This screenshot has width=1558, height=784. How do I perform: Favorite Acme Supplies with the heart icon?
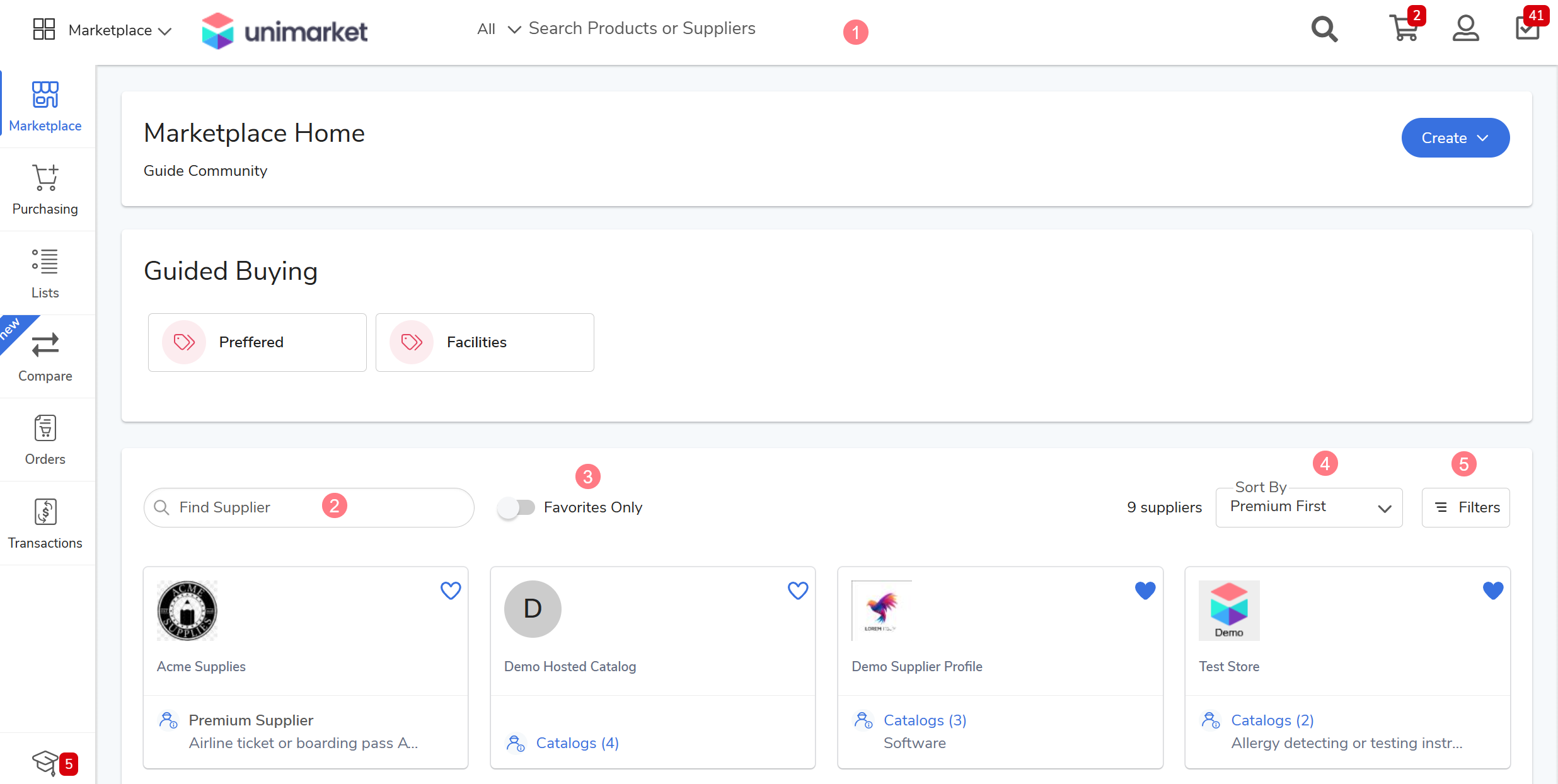click(450, 591)
